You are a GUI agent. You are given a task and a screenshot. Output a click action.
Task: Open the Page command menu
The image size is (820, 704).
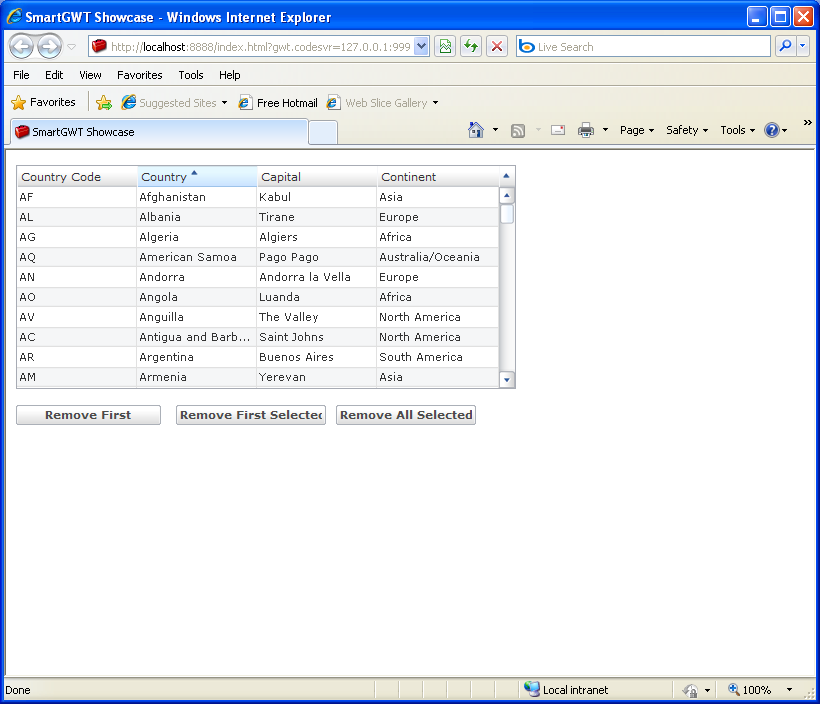click(637, 130)
